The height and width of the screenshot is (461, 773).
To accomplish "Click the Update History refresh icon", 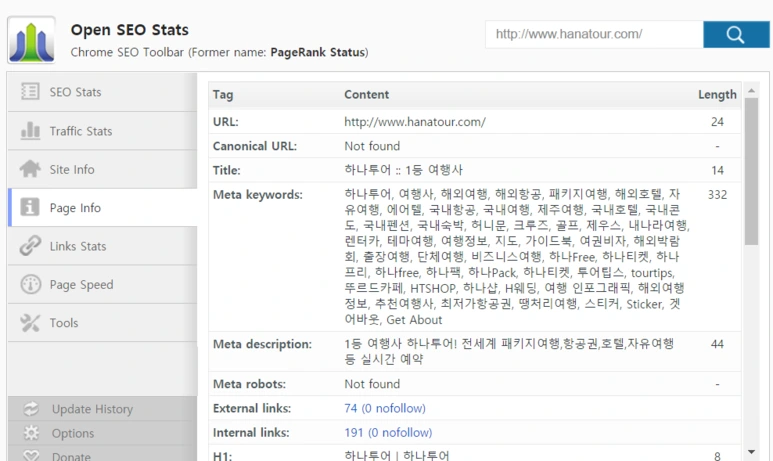I will [x=31, y=409].
